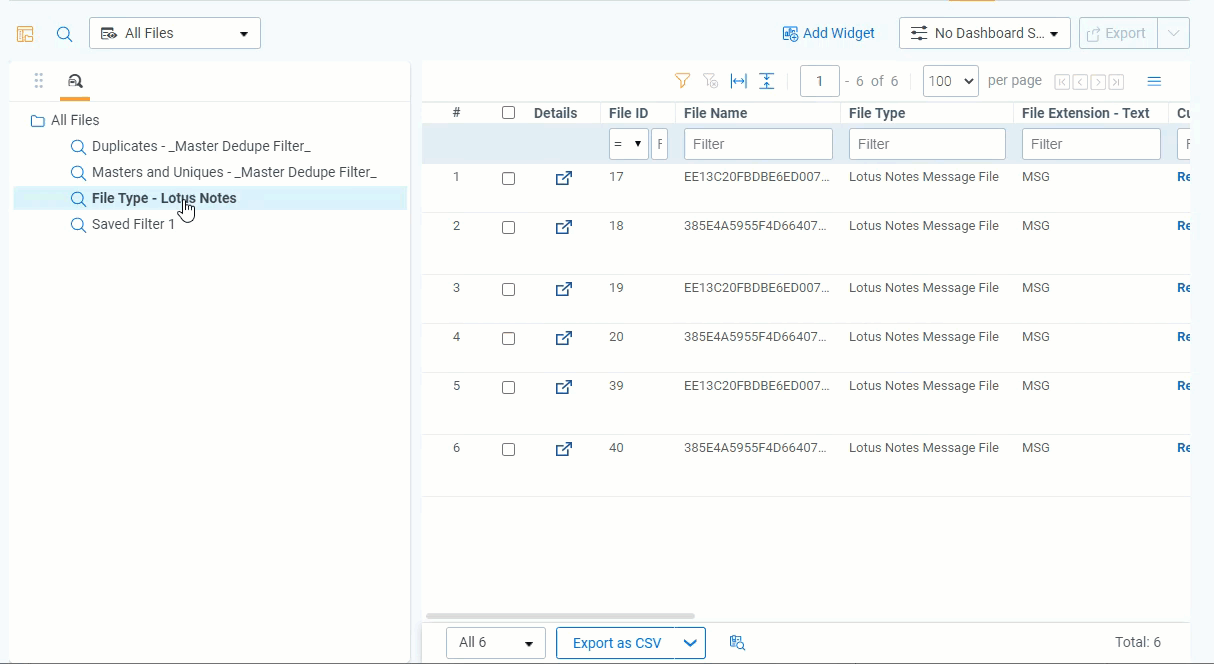This screenshot has width=1214, height=664.
Task: Tick the select-all checkbox in header
Action: point(508,113)
